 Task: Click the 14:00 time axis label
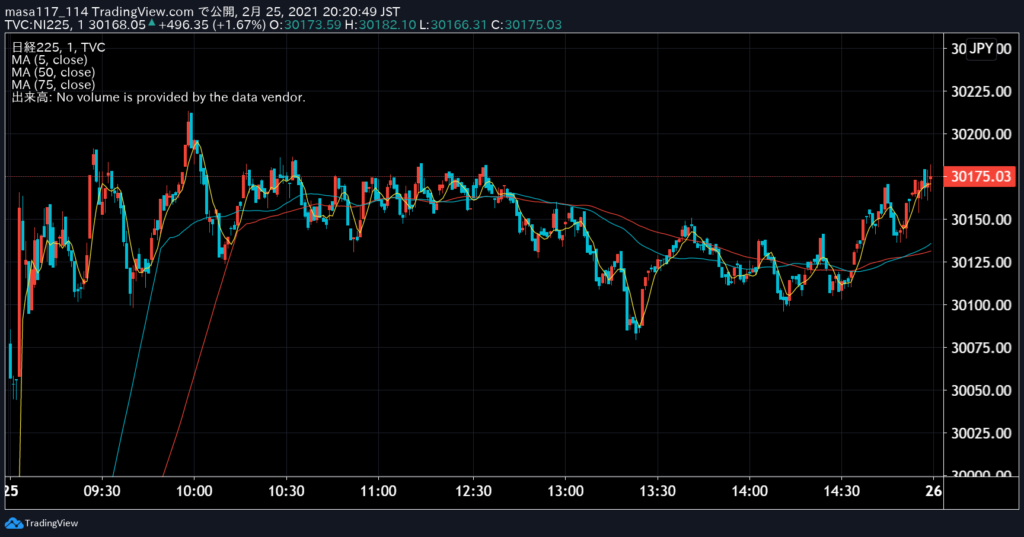coord(749,491)
